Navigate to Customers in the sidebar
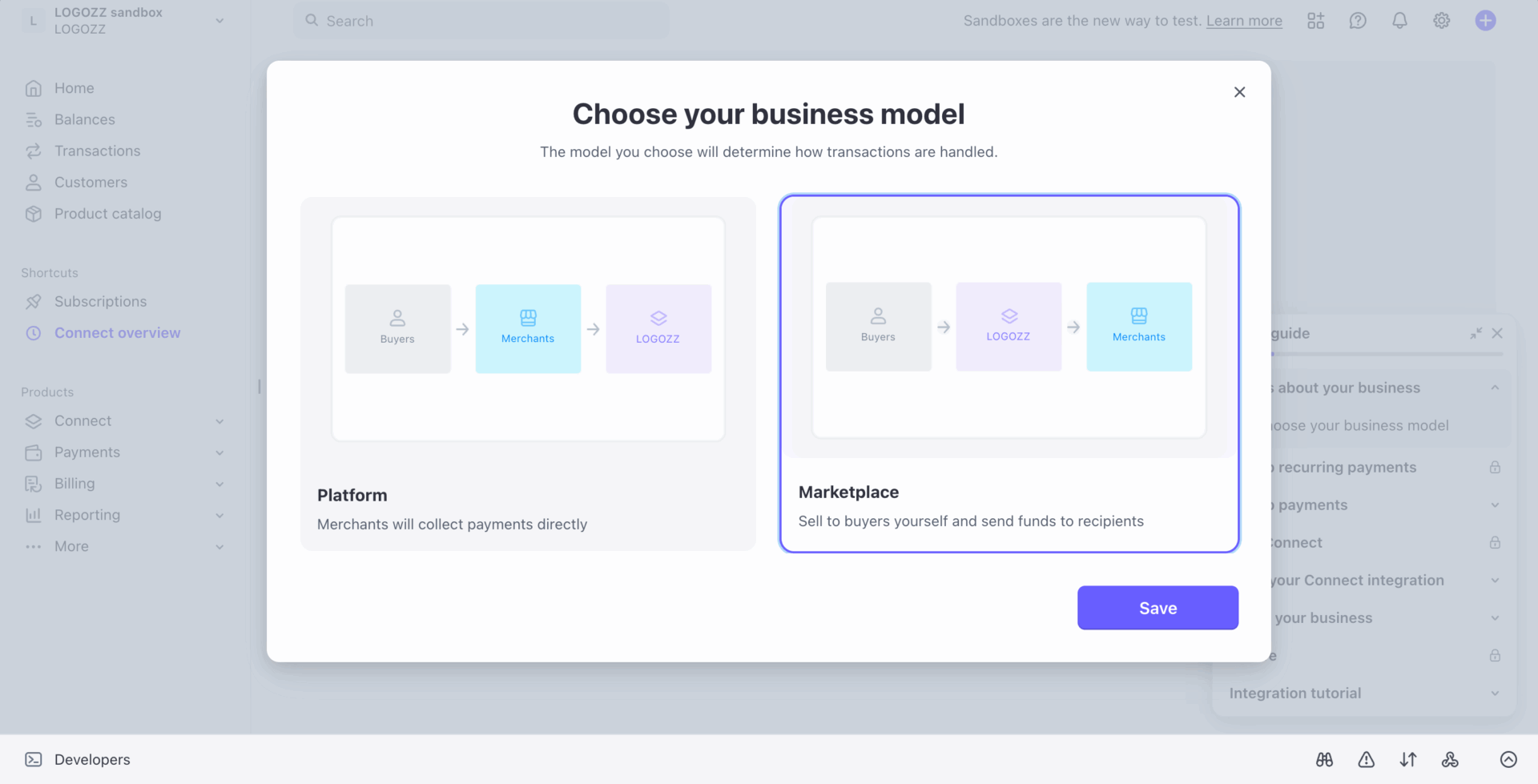Viewport: 1538px width, 784px height. (x=91, y=182)
